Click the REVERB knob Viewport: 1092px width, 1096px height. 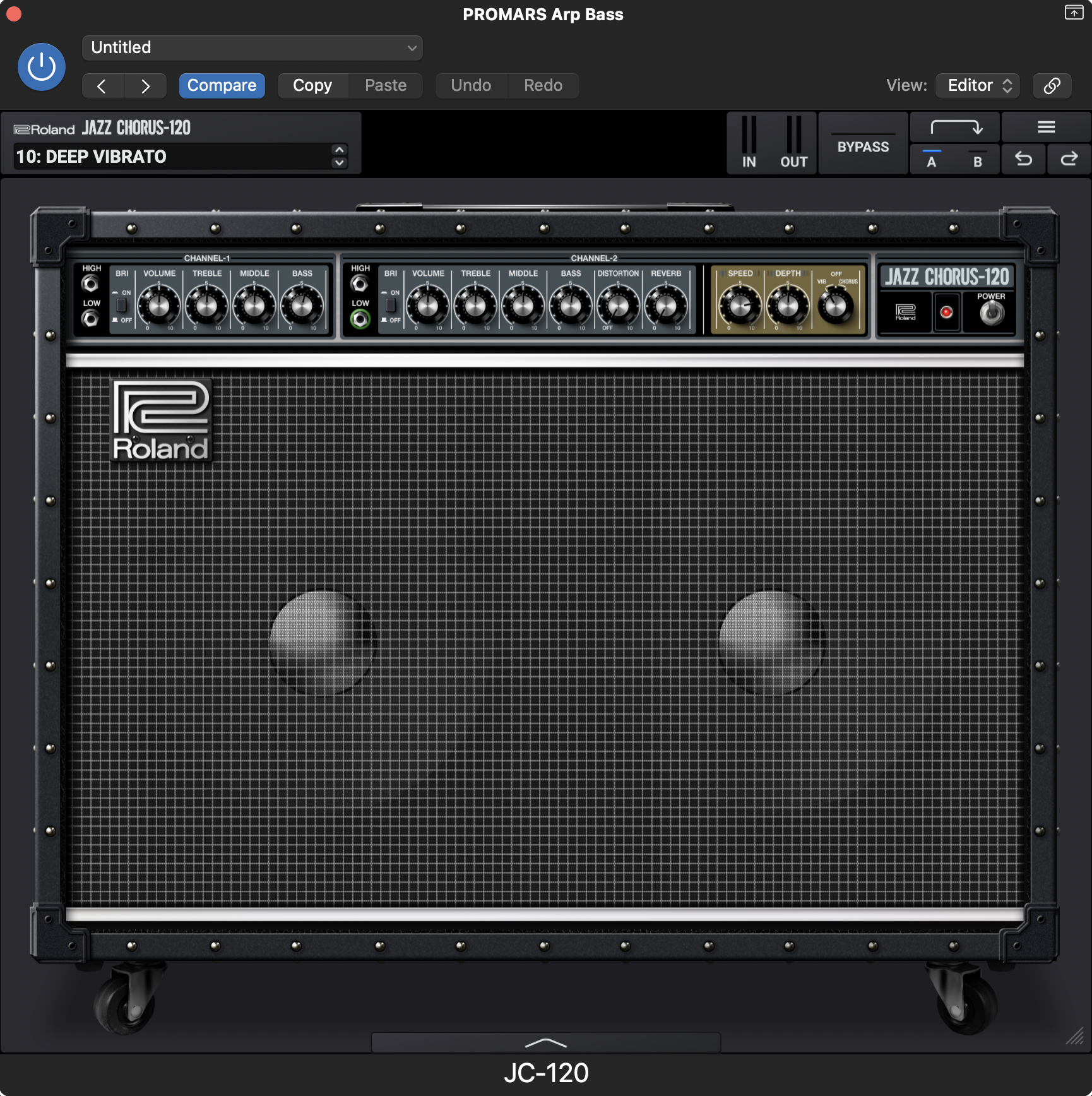(666, 306)
